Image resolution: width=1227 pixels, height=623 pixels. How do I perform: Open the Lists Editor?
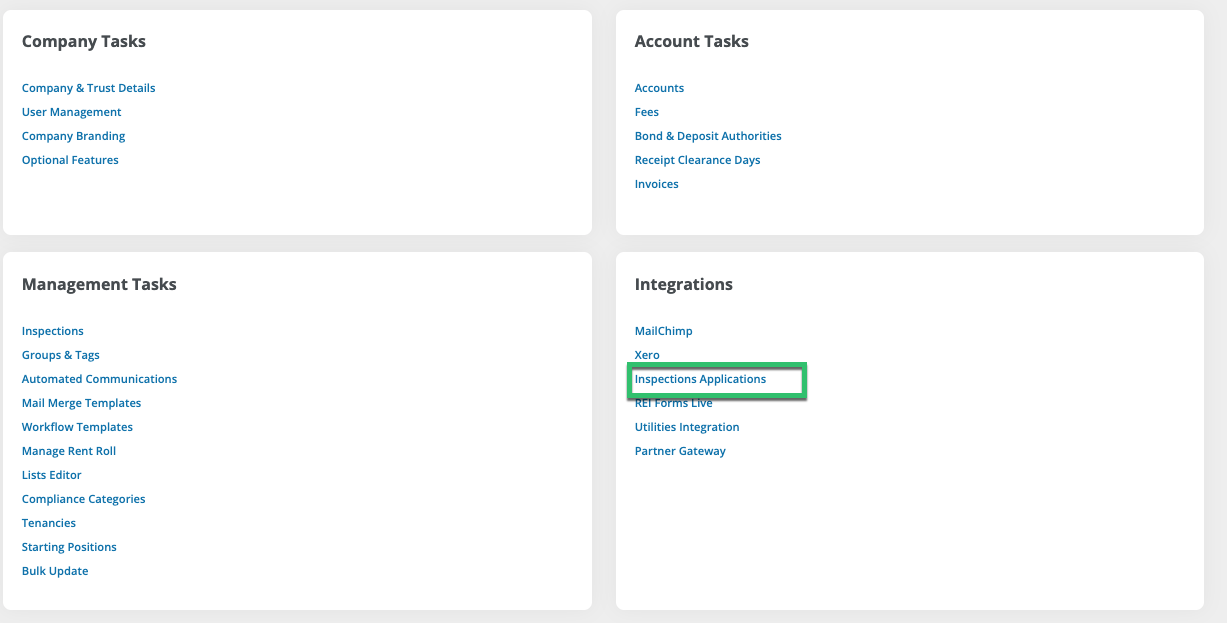[x=52, y=475]
